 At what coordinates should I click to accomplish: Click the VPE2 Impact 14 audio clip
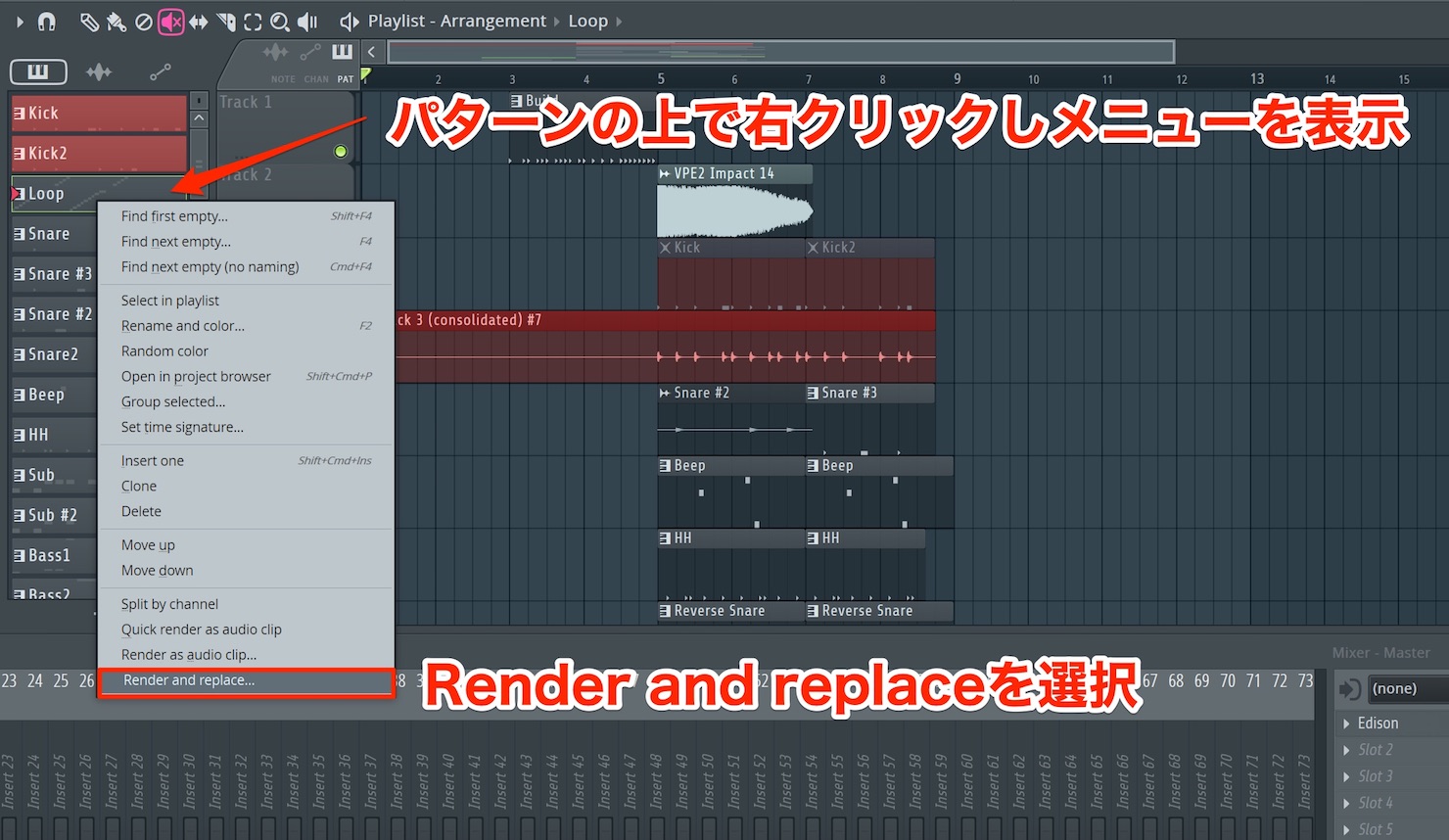(735, 201)
